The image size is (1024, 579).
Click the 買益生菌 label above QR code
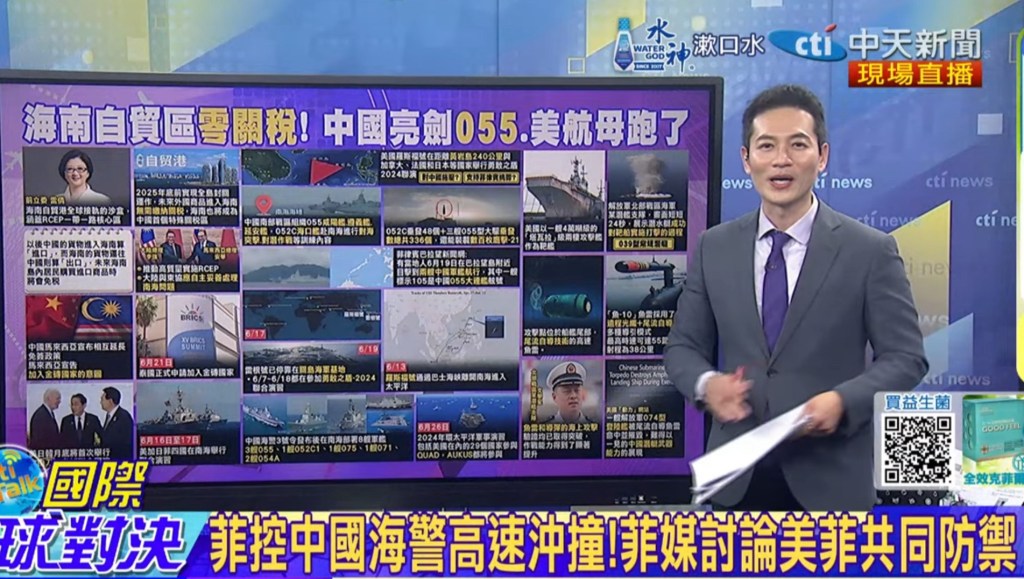click(x=910, y=401)
